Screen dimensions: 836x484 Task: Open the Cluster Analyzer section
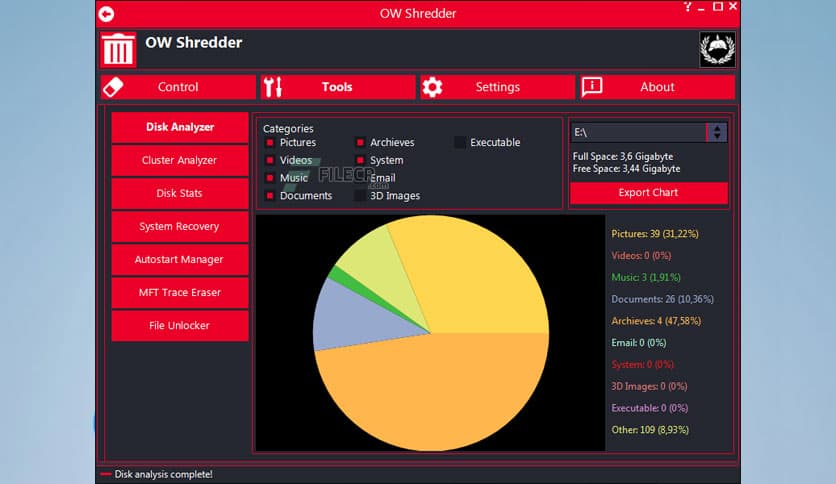click(179, 160)
